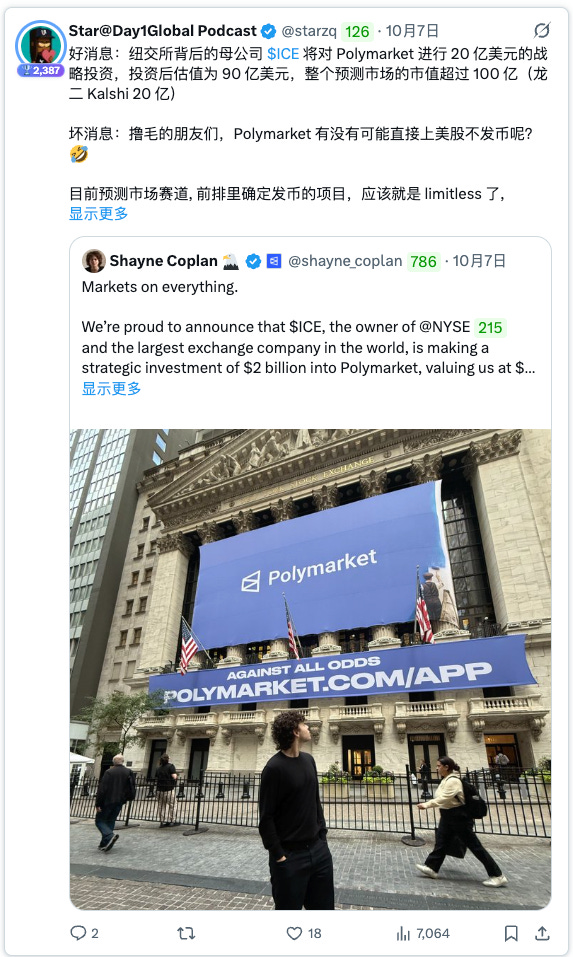The image size is (573, 957).
Task: Like the post with heart icon
Action: (294, 933)
